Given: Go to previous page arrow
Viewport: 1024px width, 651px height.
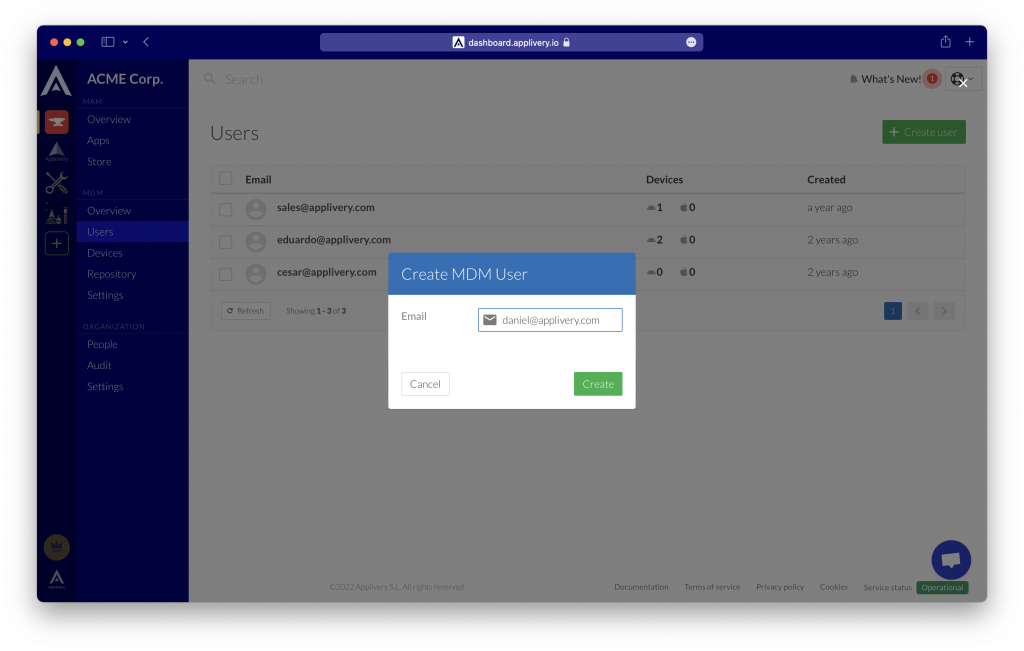Looking at the screenshot, I should pos(918,311).
